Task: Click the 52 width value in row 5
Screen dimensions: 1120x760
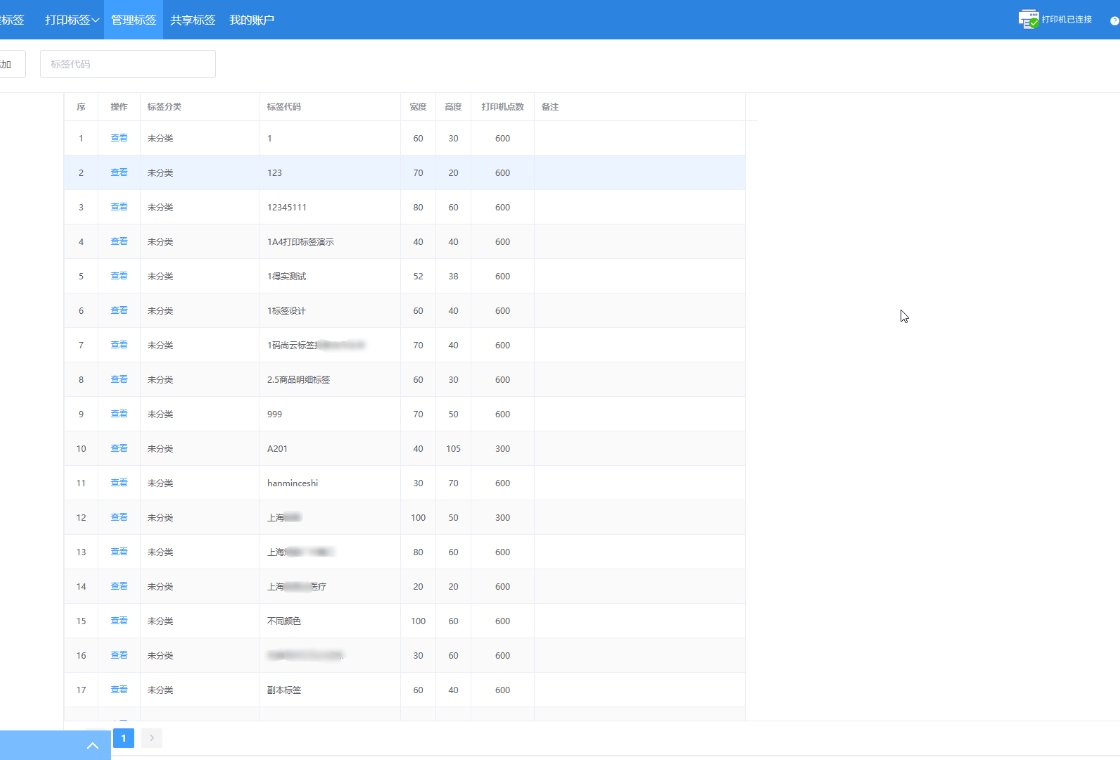Action: [418, 276]
